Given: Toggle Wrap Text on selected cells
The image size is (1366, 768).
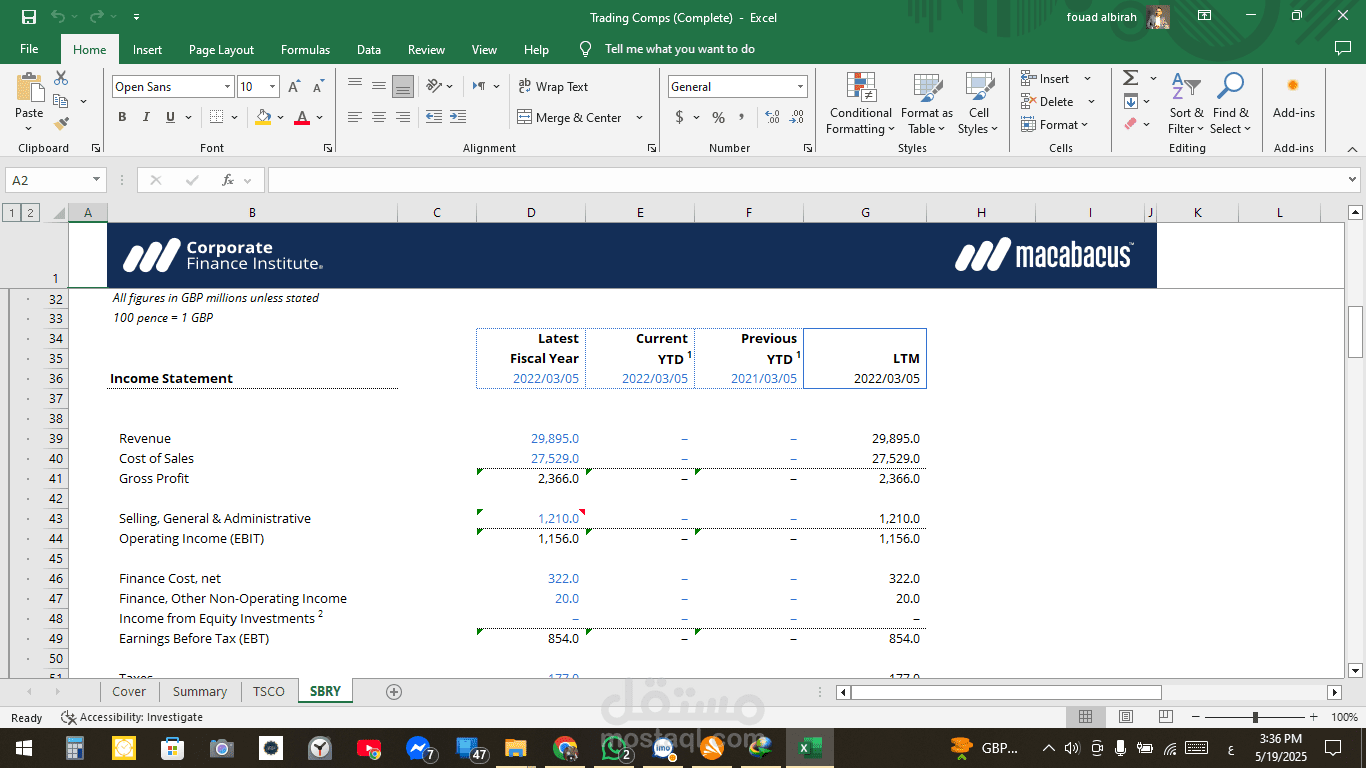Looking at the screenshot, I should (x=553, y=87).
